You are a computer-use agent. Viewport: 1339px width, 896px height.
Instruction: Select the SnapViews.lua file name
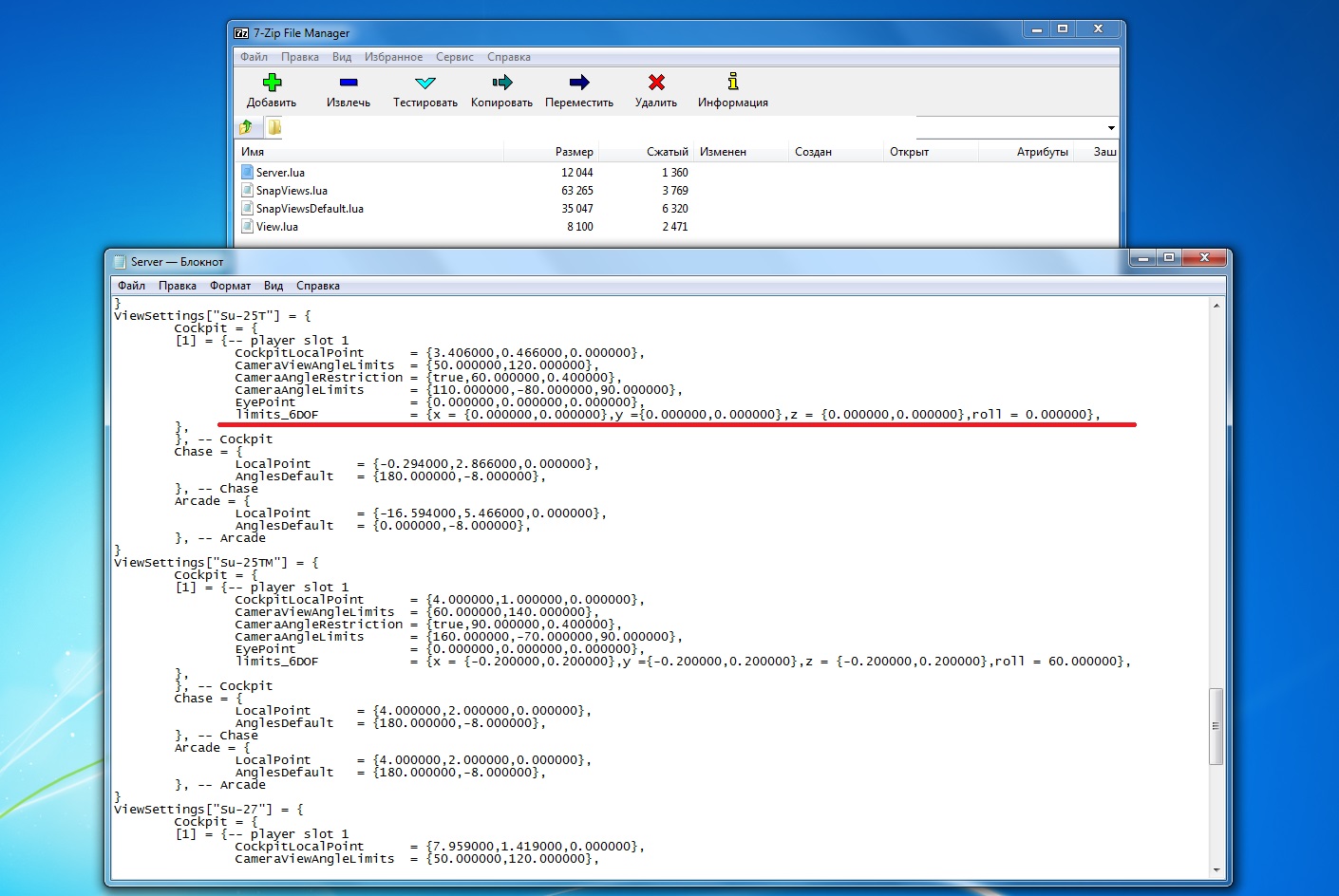[292, 191]
